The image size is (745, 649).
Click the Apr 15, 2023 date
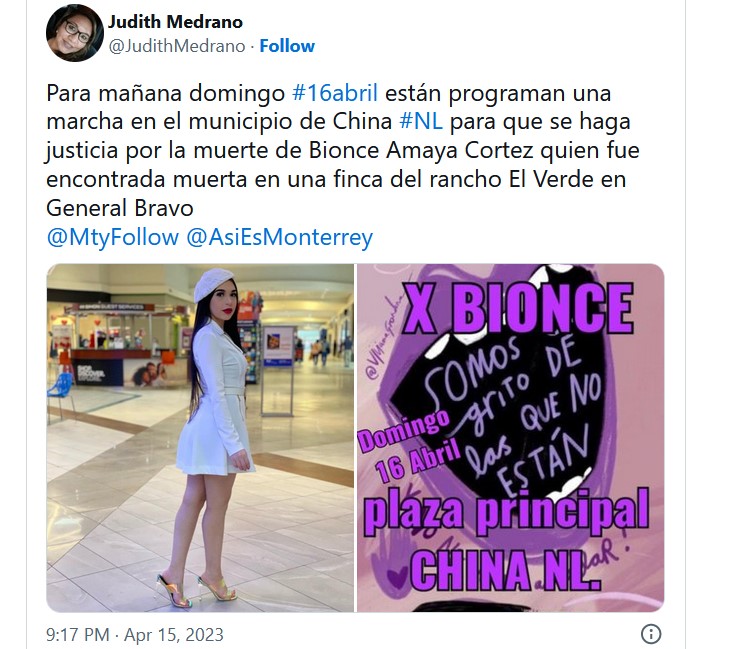[173, 635]
